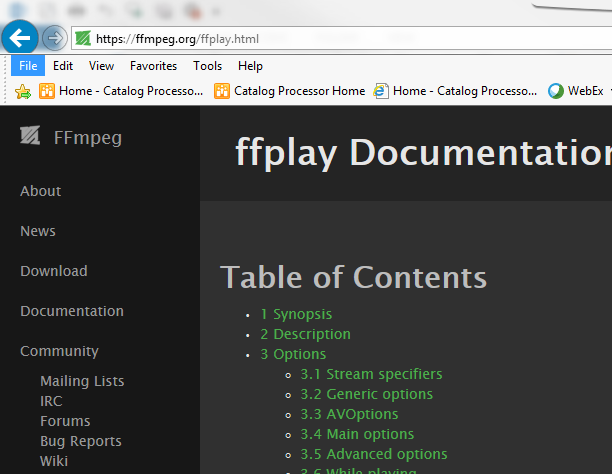The image size is (612, 474).
Task: Open the Bug Reports link
Action: click(x=81, y=441)
